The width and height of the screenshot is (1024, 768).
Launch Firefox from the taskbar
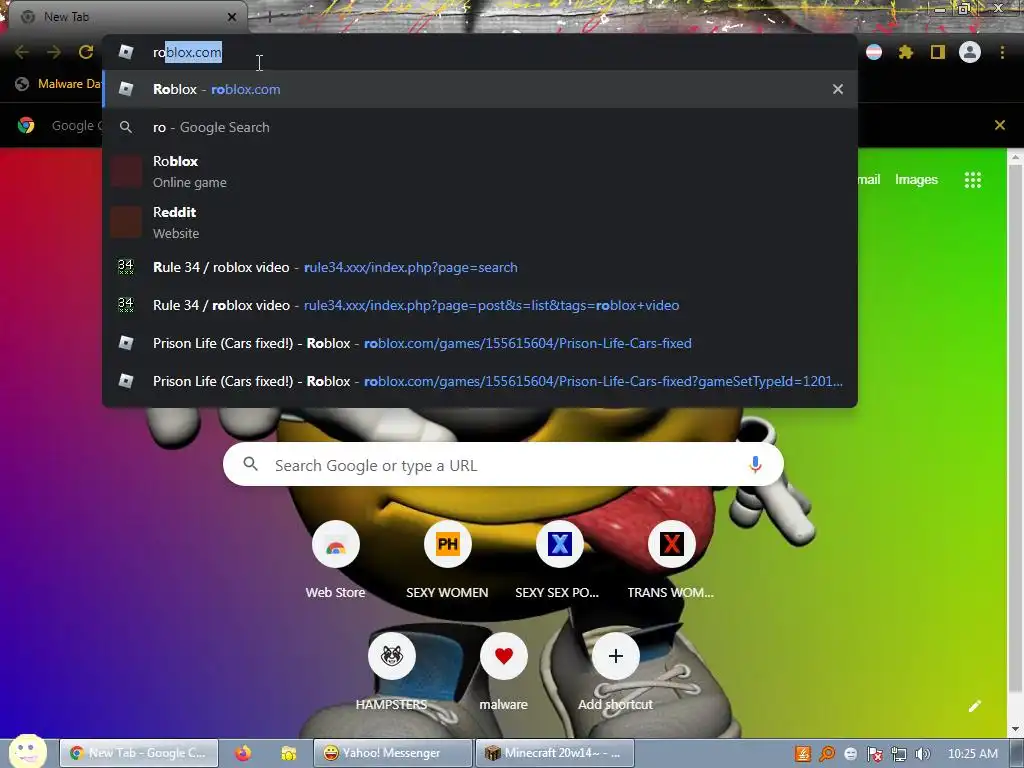coord(243,754)
